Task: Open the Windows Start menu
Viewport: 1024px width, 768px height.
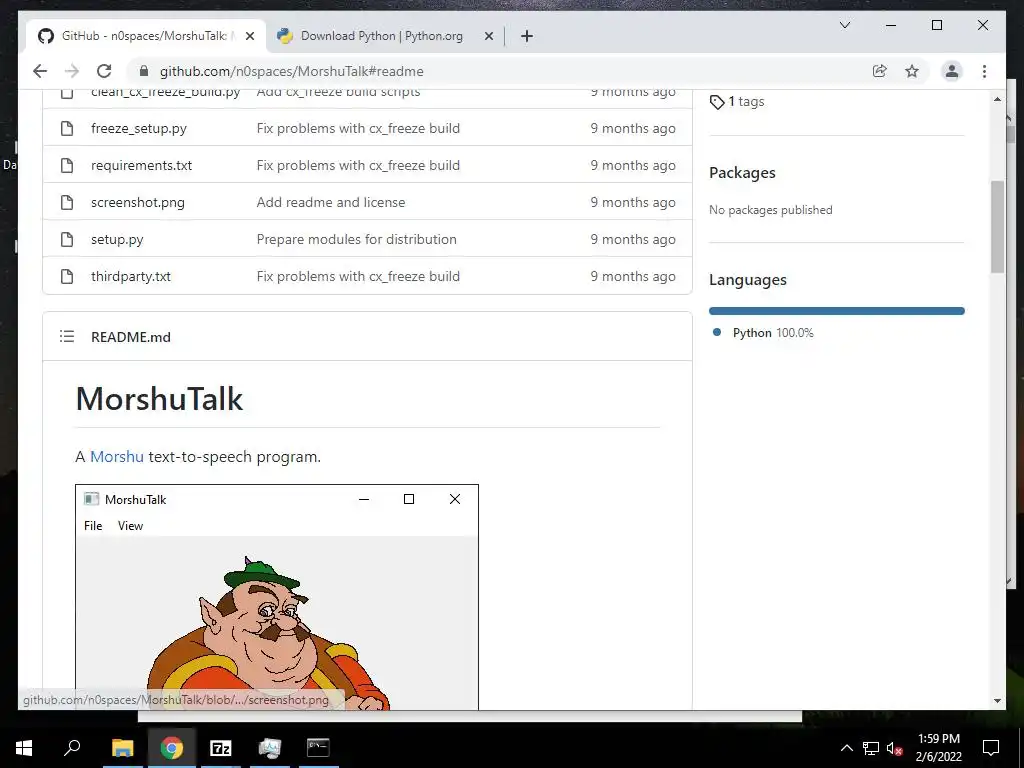Action: click(24, 748)
